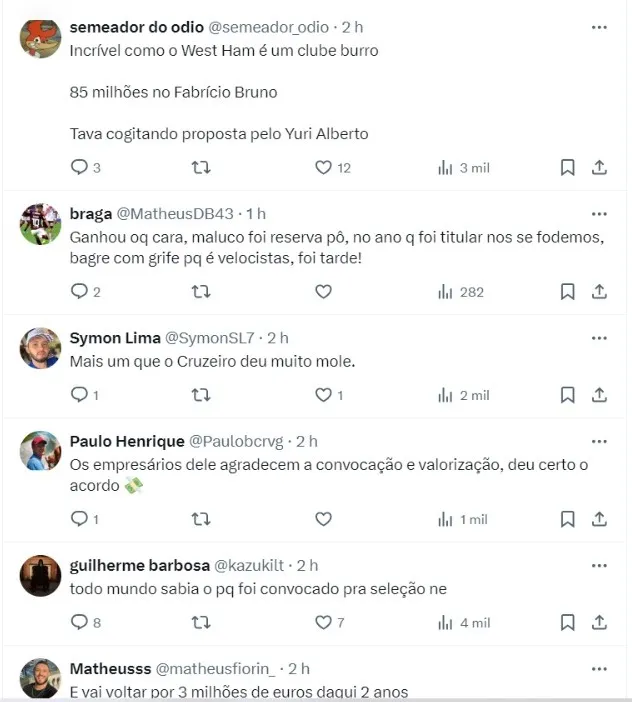View analytics for semeador do odio's tweet
Viewport: 632px width, 702px height.
446,168
